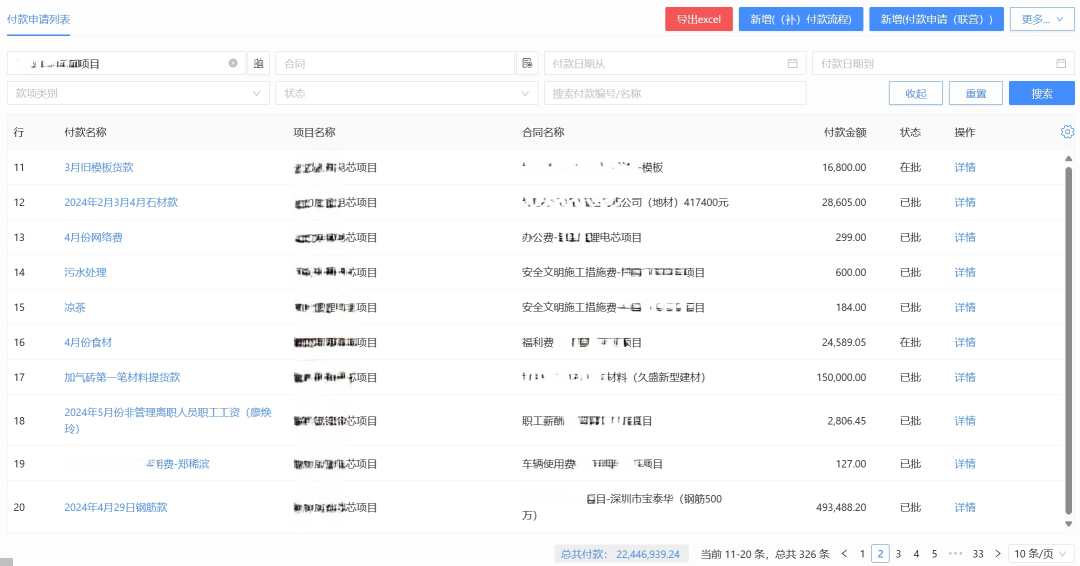Go to page 4
This screenshot has height=566, width=1080.
916,554
